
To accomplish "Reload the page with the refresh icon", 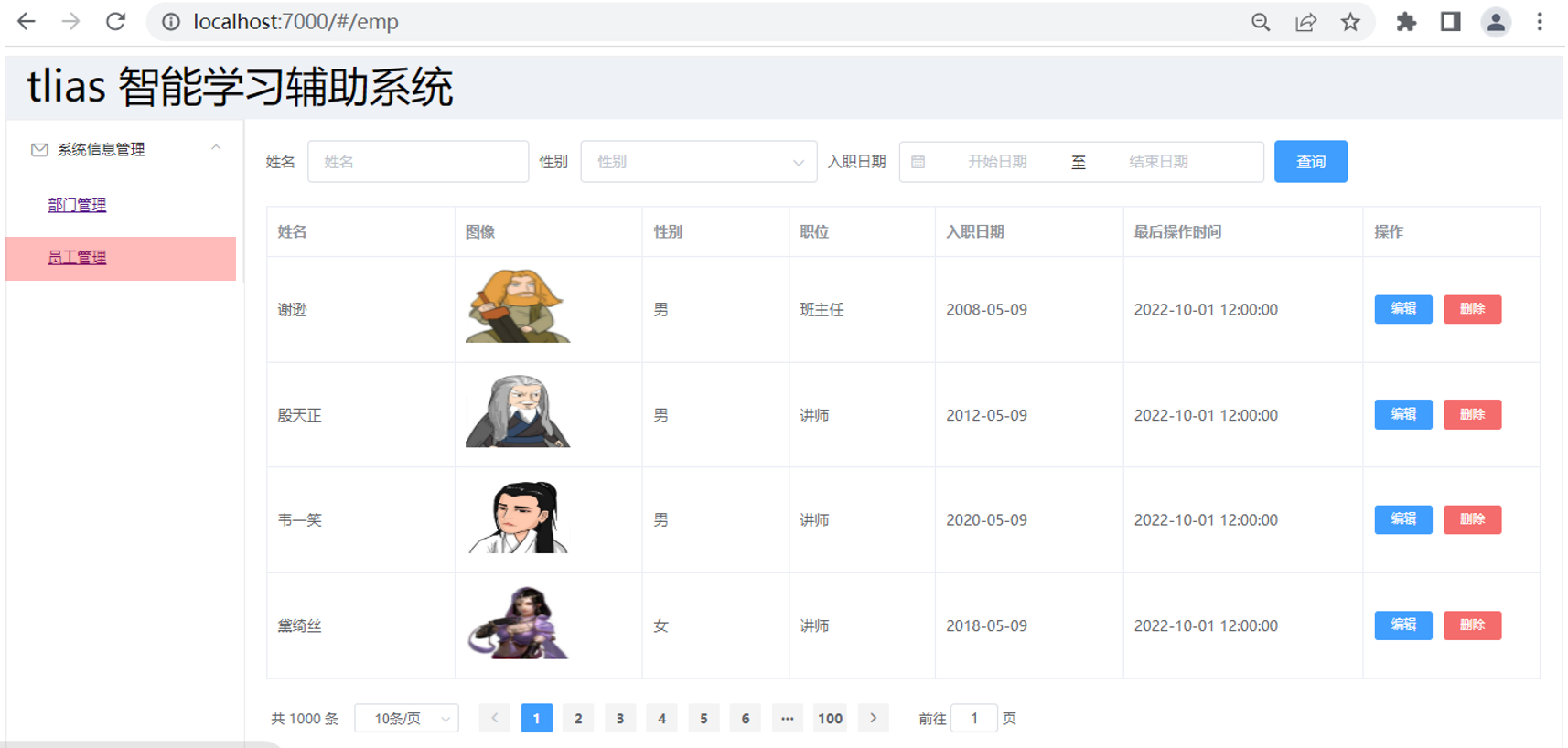I will point(115,22).
